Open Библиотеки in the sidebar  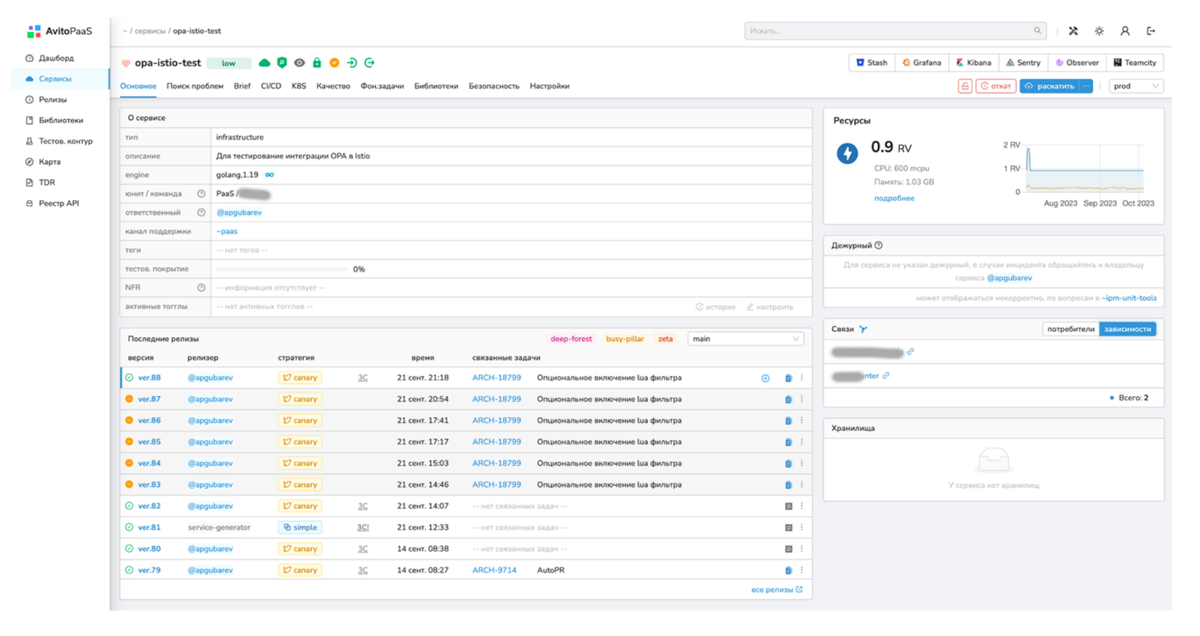point(61,120)
